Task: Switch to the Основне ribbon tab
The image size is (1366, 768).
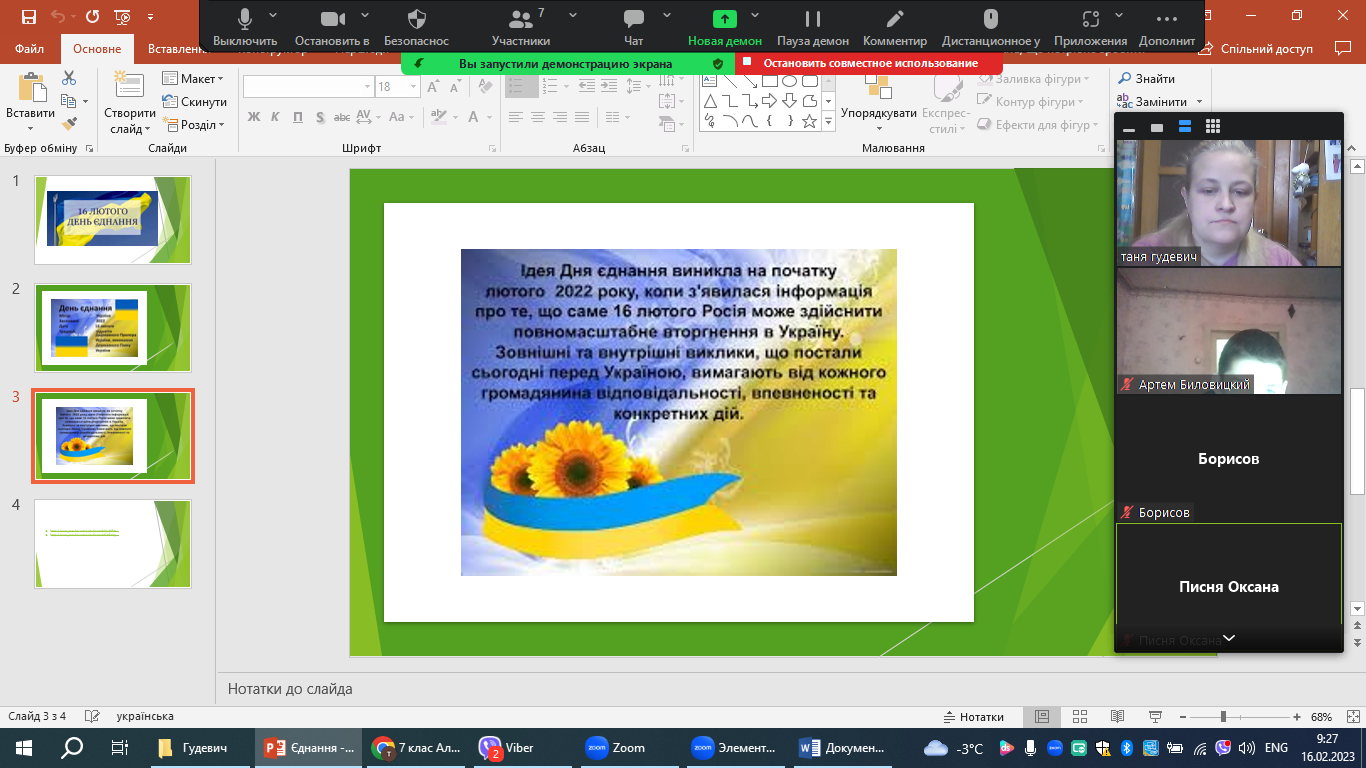Action: [97, 49]
